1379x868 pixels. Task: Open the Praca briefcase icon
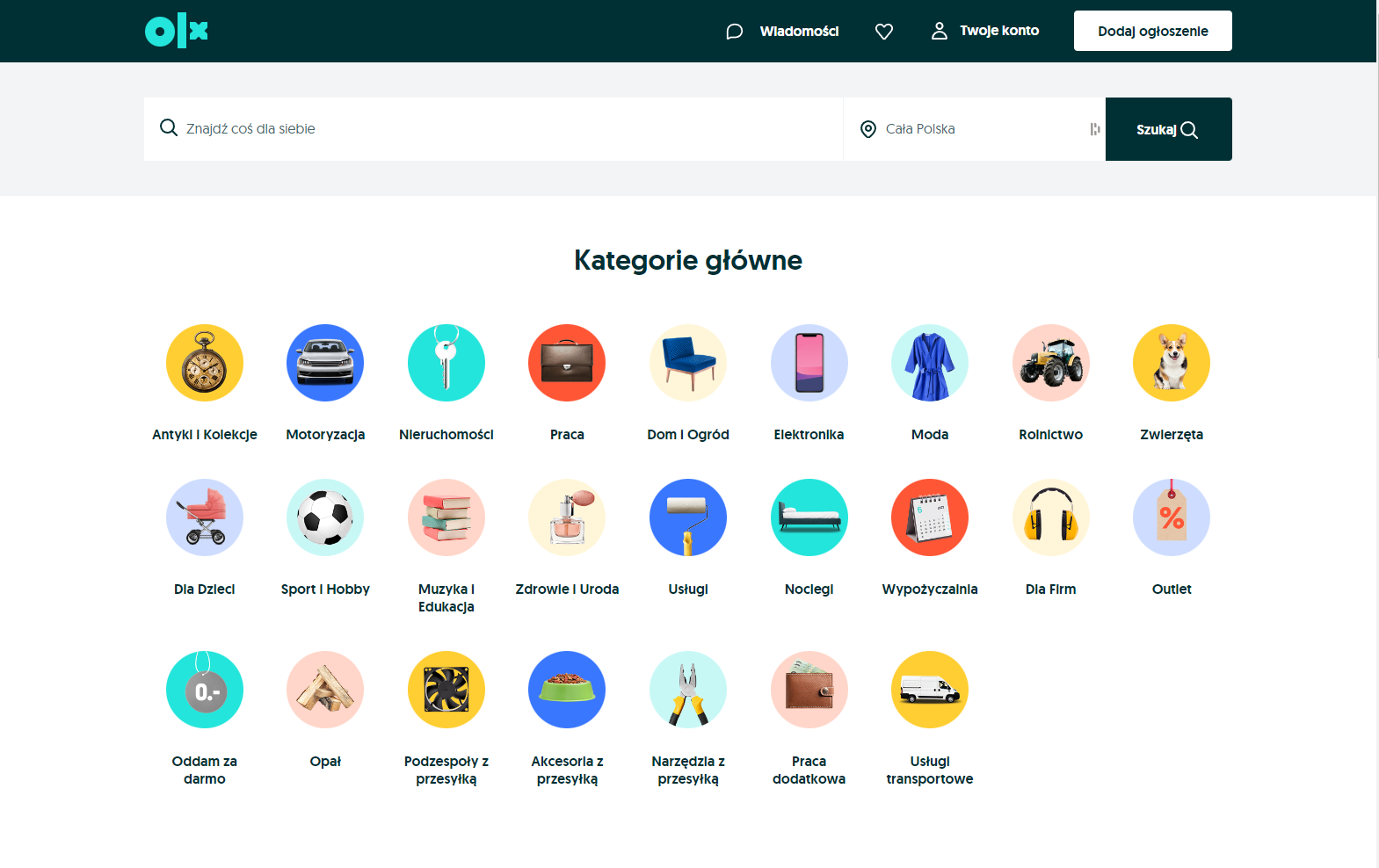567,363
